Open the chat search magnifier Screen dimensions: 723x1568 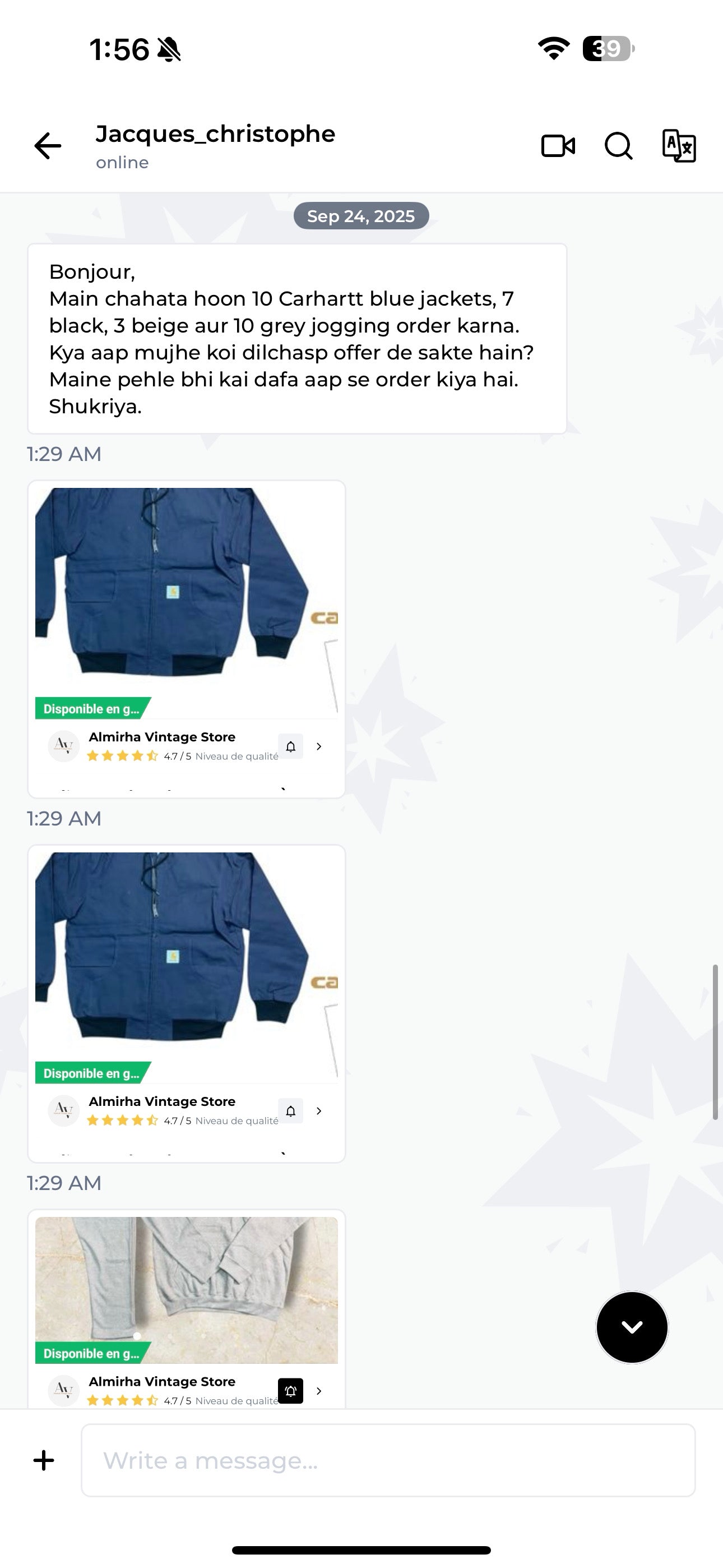pos(618,146)
